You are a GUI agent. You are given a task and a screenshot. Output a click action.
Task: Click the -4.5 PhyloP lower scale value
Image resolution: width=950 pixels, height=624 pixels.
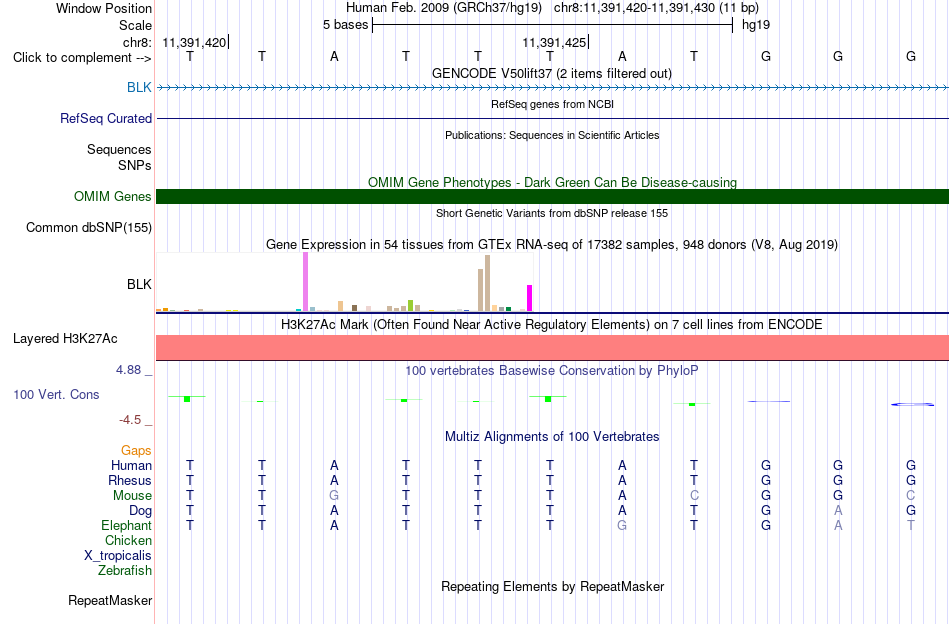(130, 420)
